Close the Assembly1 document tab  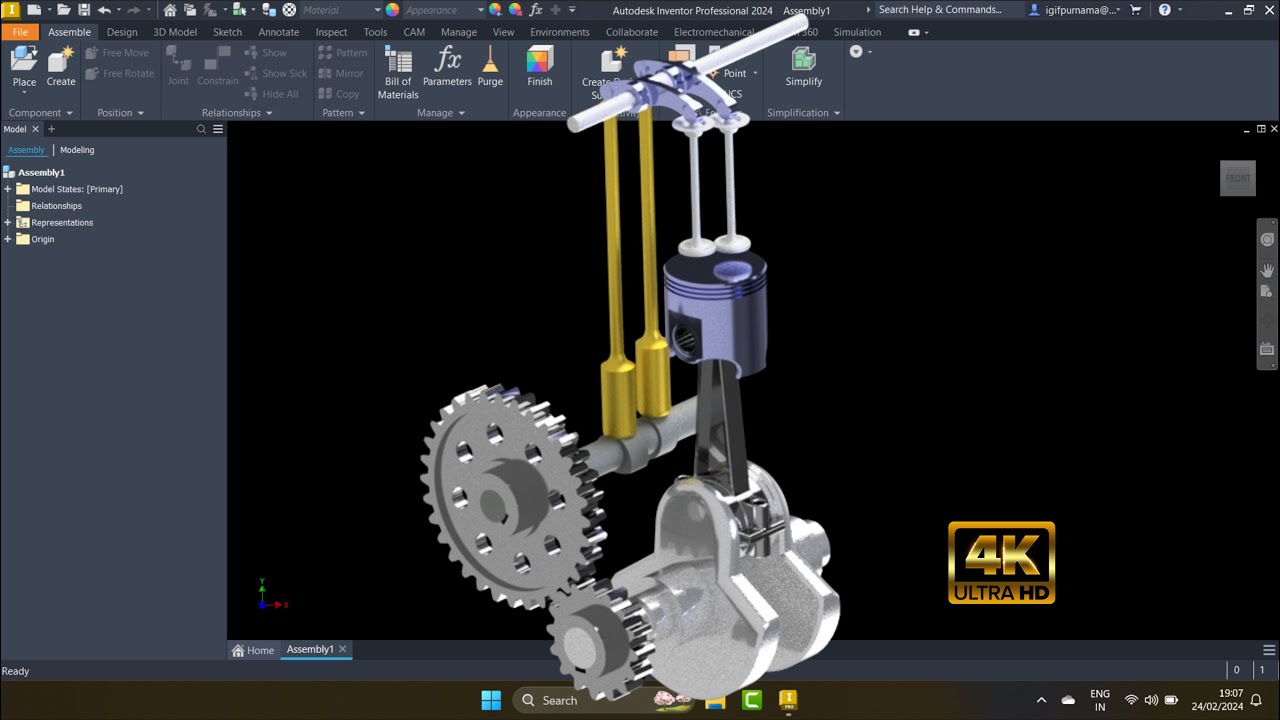(342, 649)
